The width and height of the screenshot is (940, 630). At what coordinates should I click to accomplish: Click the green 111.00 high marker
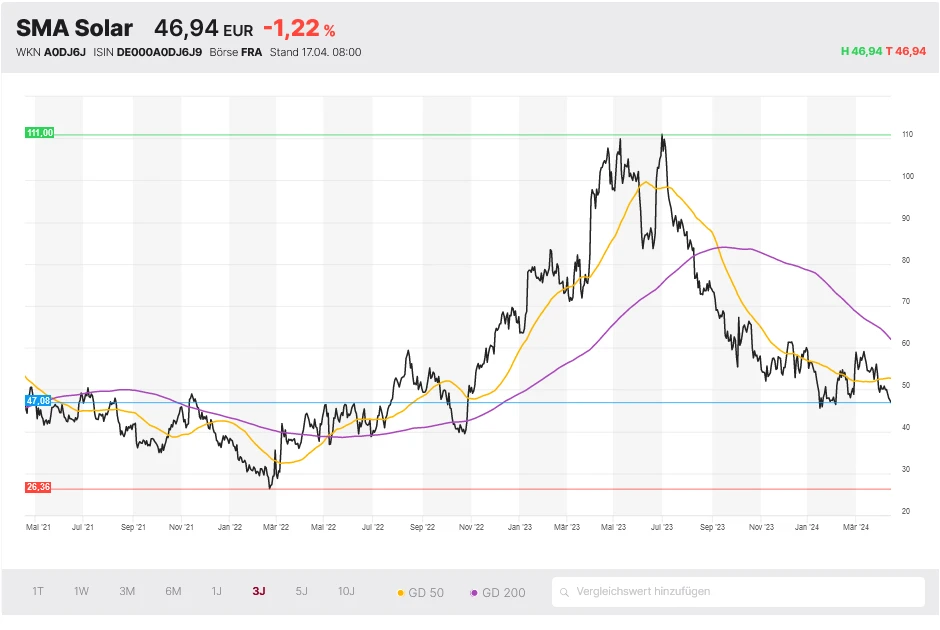tap(40, 133)
